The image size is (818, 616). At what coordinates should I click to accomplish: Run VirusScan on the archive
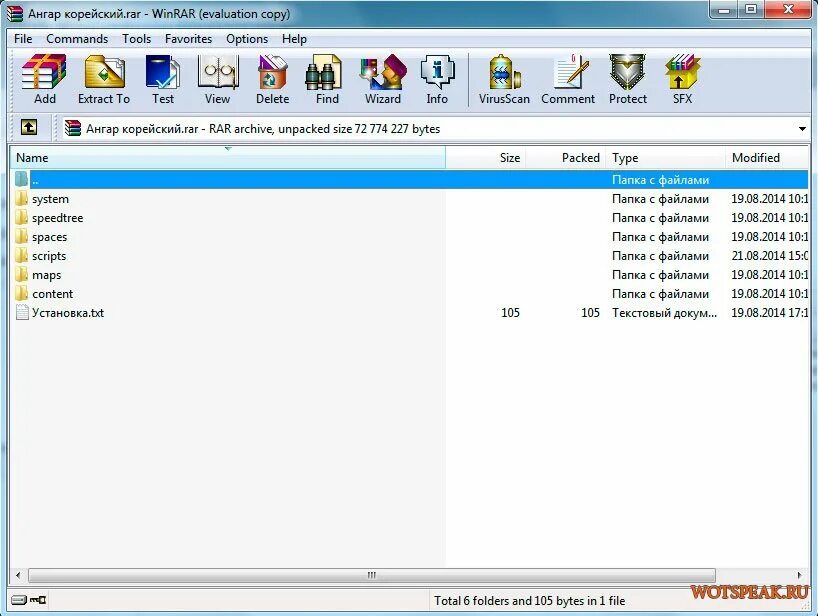tap(504, 73)
